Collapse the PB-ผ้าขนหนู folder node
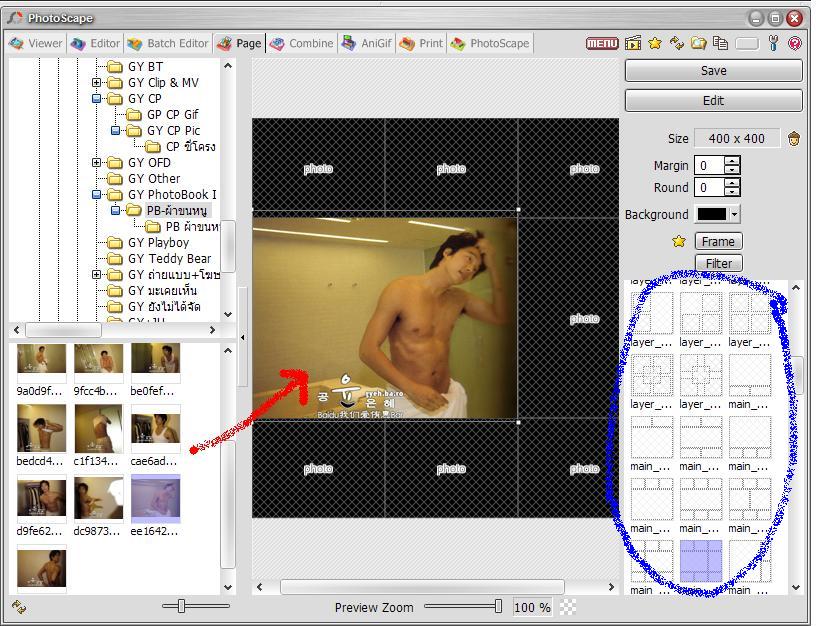The width and height of the screenshot is (838, 626). point(115,211)
